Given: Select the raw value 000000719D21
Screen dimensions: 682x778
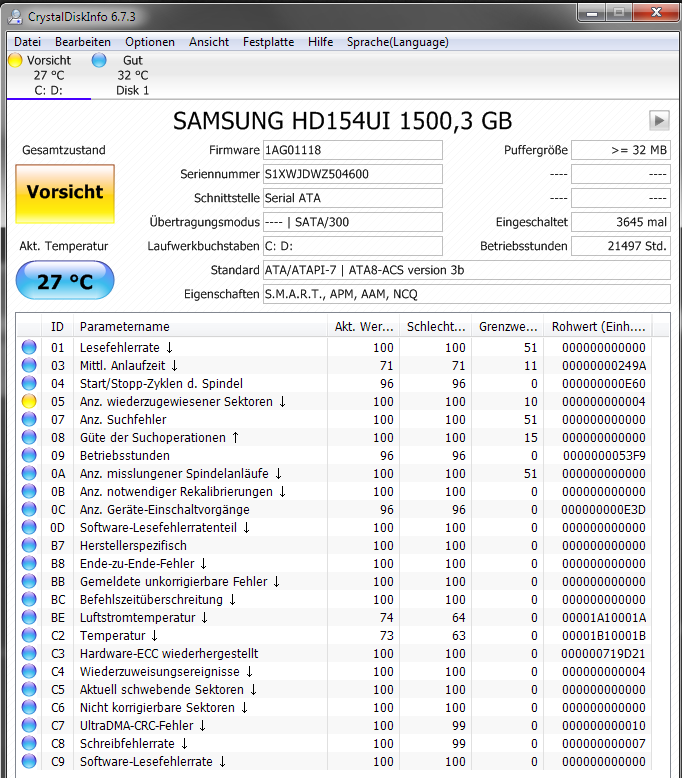Looking at the screenshot, I should [x=603, y=653].
